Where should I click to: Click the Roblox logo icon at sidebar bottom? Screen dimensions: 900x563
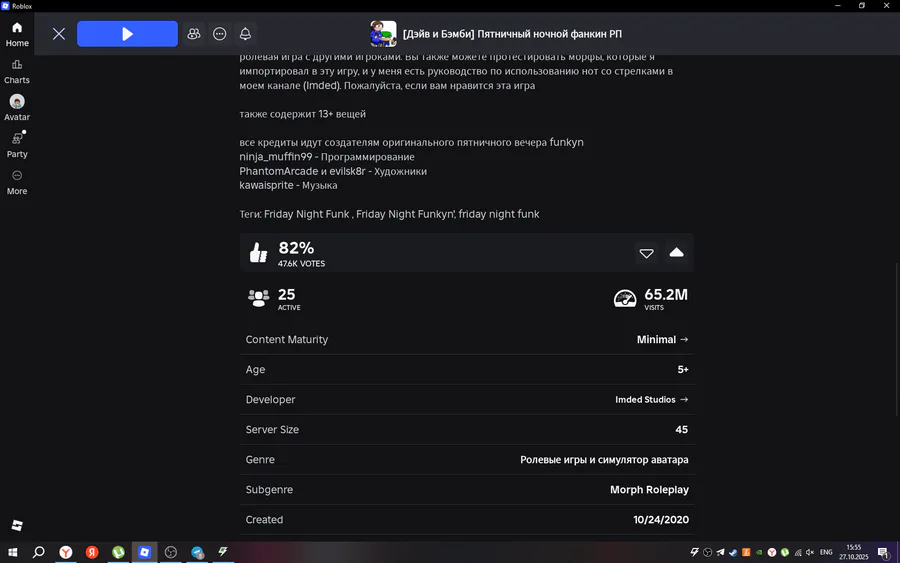coord(17,525)
